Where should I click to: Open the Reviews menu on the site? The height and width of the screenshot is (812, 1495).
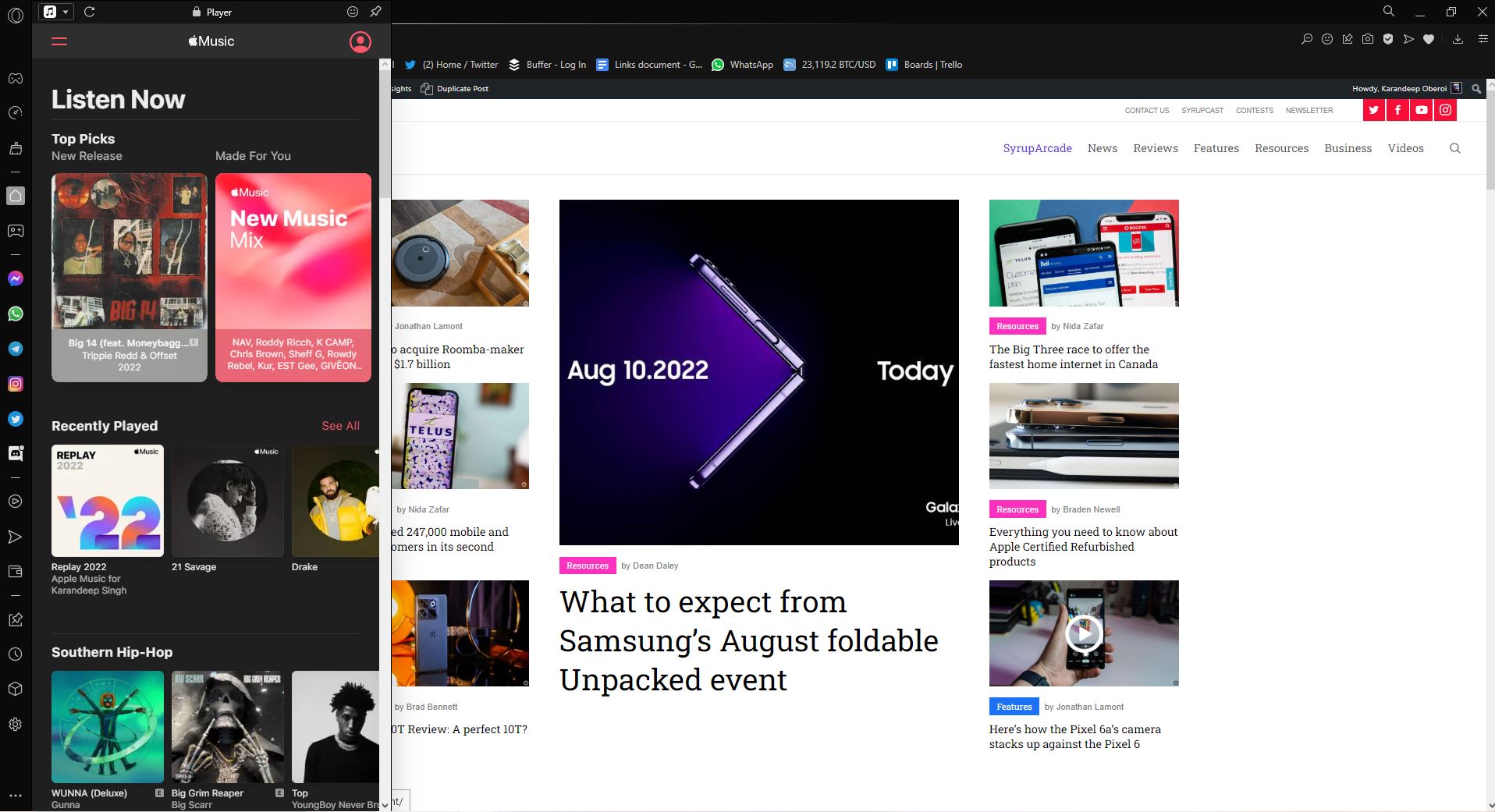point(1155,148)
